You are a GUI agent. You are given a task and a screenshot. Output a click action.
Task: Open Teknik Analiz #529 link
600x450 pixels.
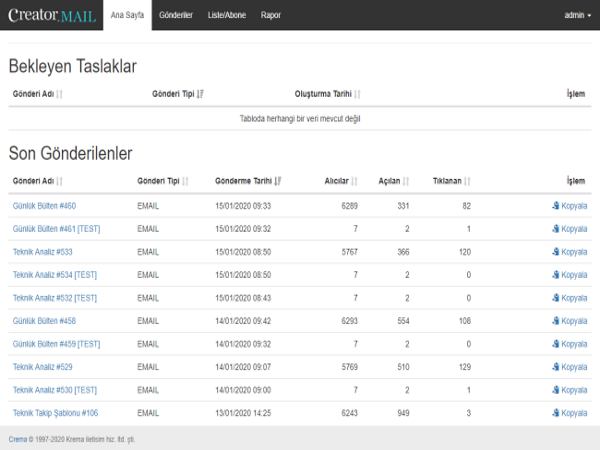tap(43, 367)
